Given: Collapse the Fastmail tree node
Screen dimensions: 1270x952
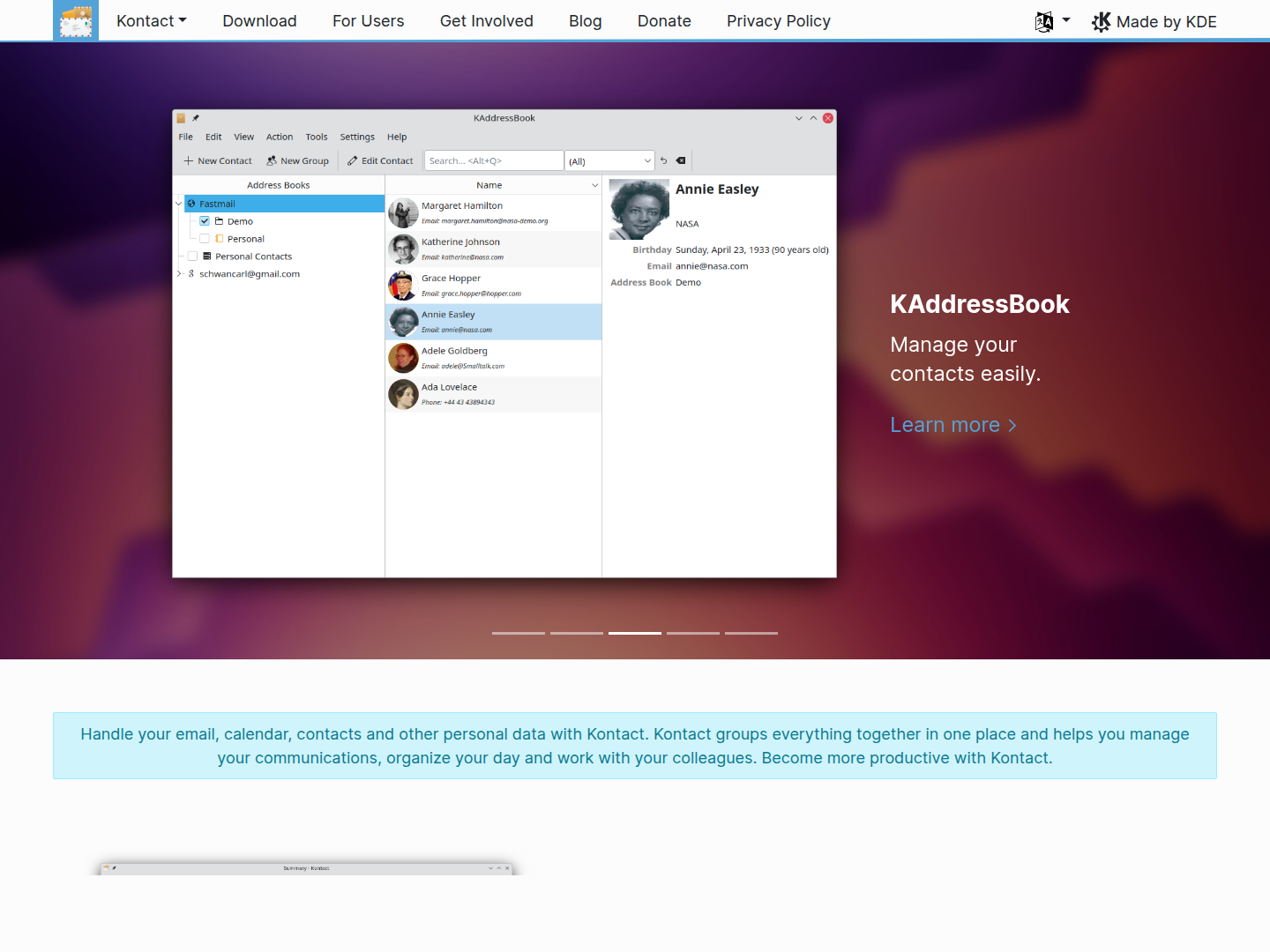Looking at the screenshot, I should (x=178, y=204).
